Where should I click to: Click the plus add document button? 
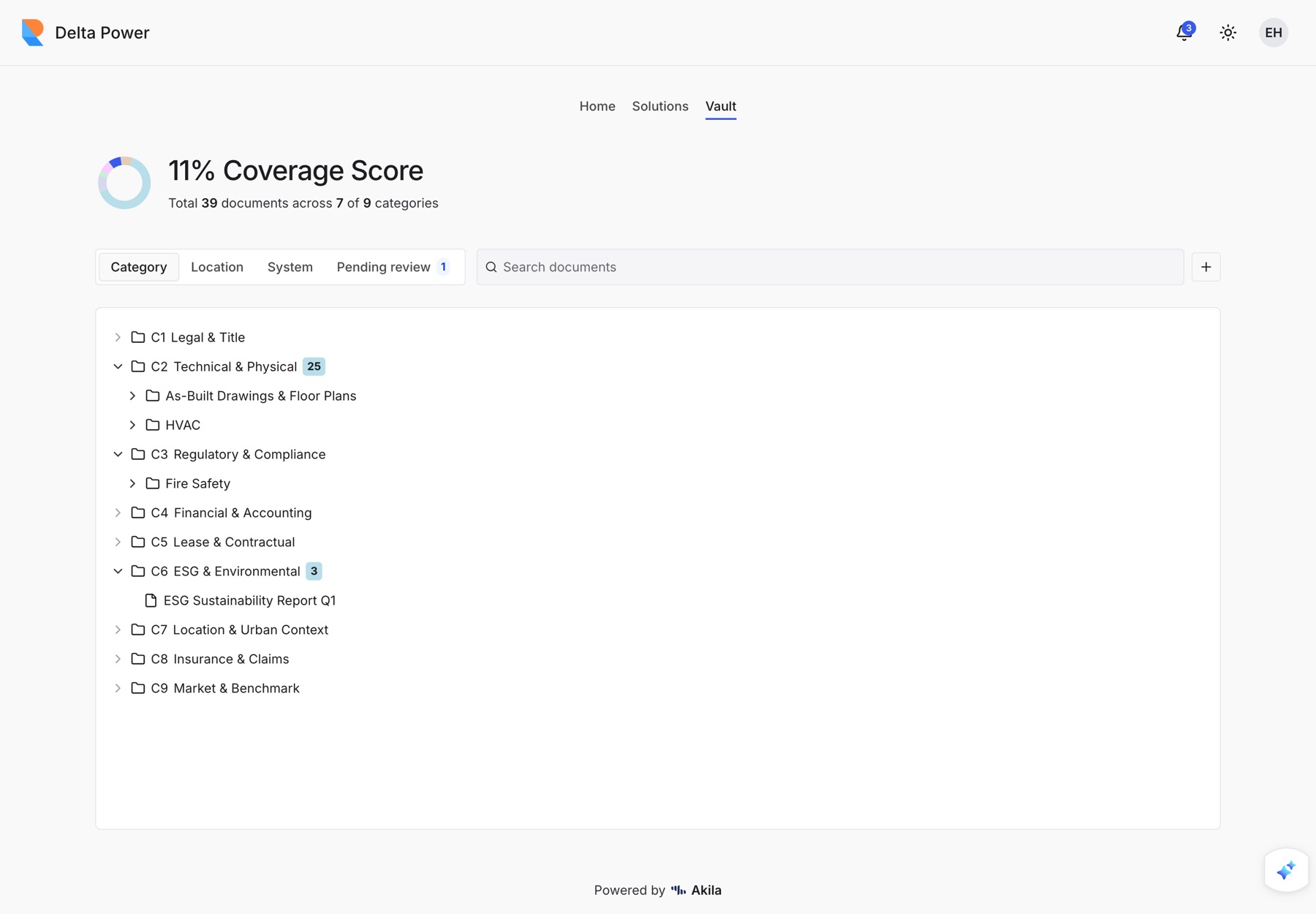[x=1206, y=267]
